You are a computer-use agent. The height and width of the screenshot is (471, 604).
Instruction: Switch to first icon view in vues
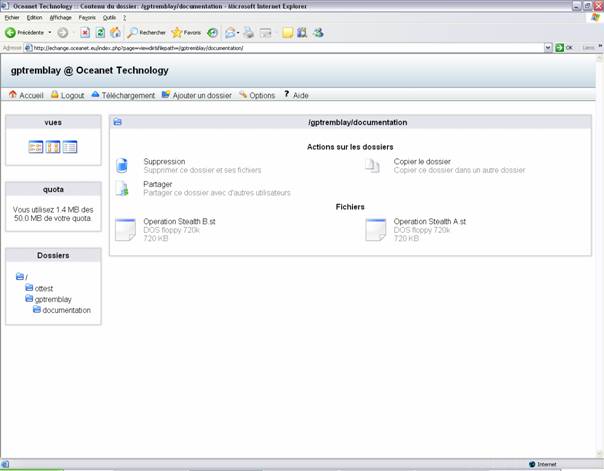tap(35, 147)
